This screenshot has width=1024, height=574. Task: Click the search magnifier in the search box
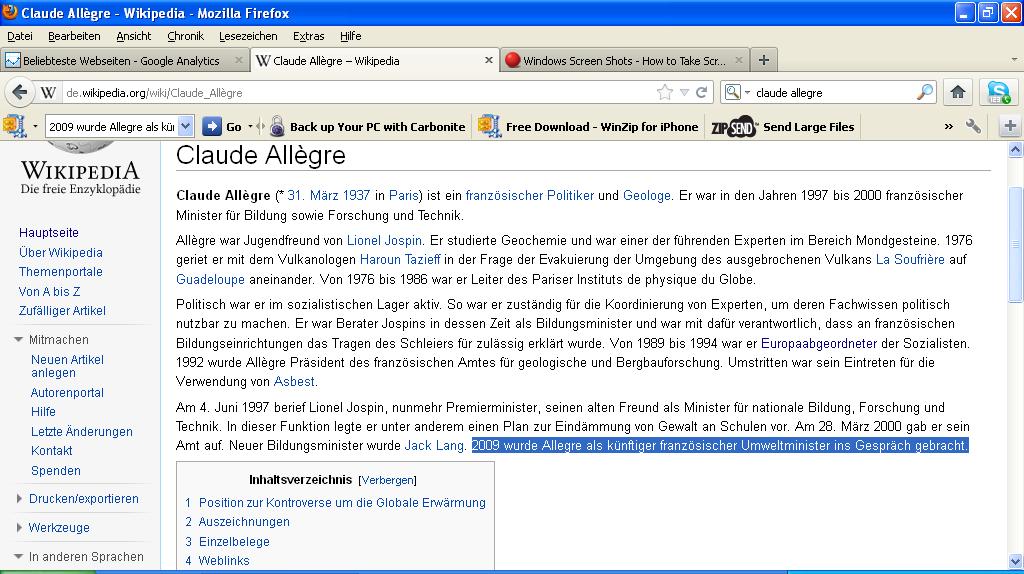[925, 93]
